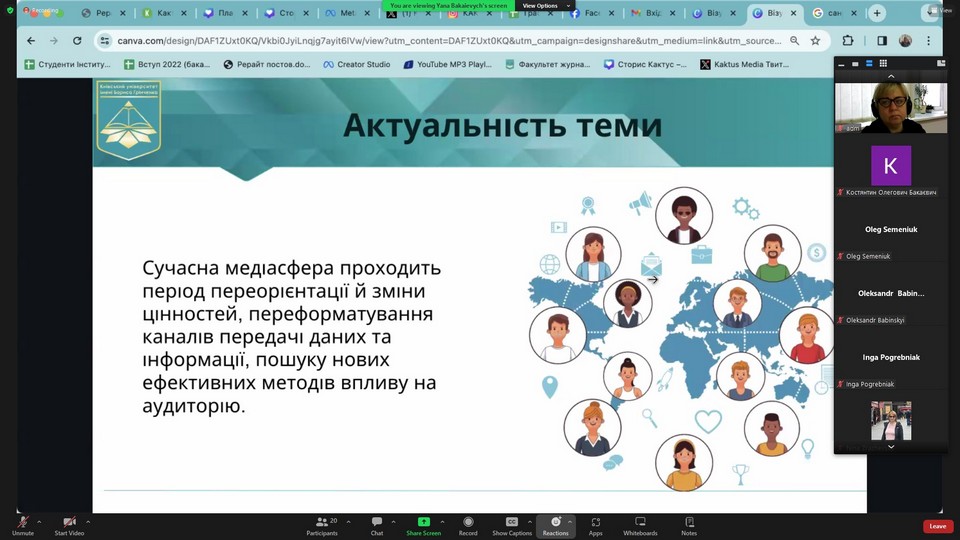960x540 pixels.
Task: Expand audio options arrow beside Unmute
Action: pyautogui.click(x=39, y=521)
